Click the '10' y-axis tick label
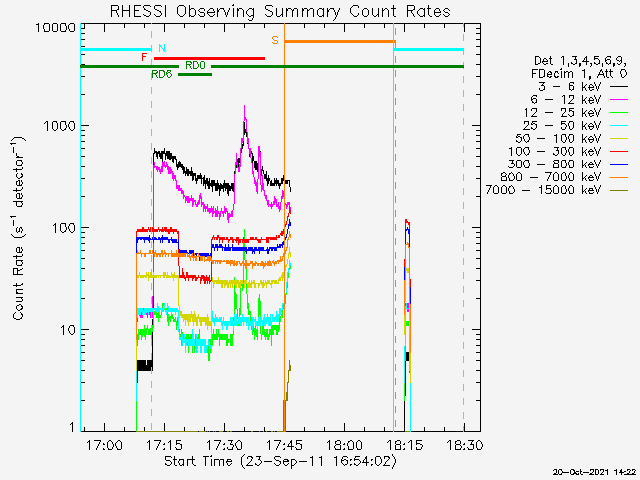 68,330
